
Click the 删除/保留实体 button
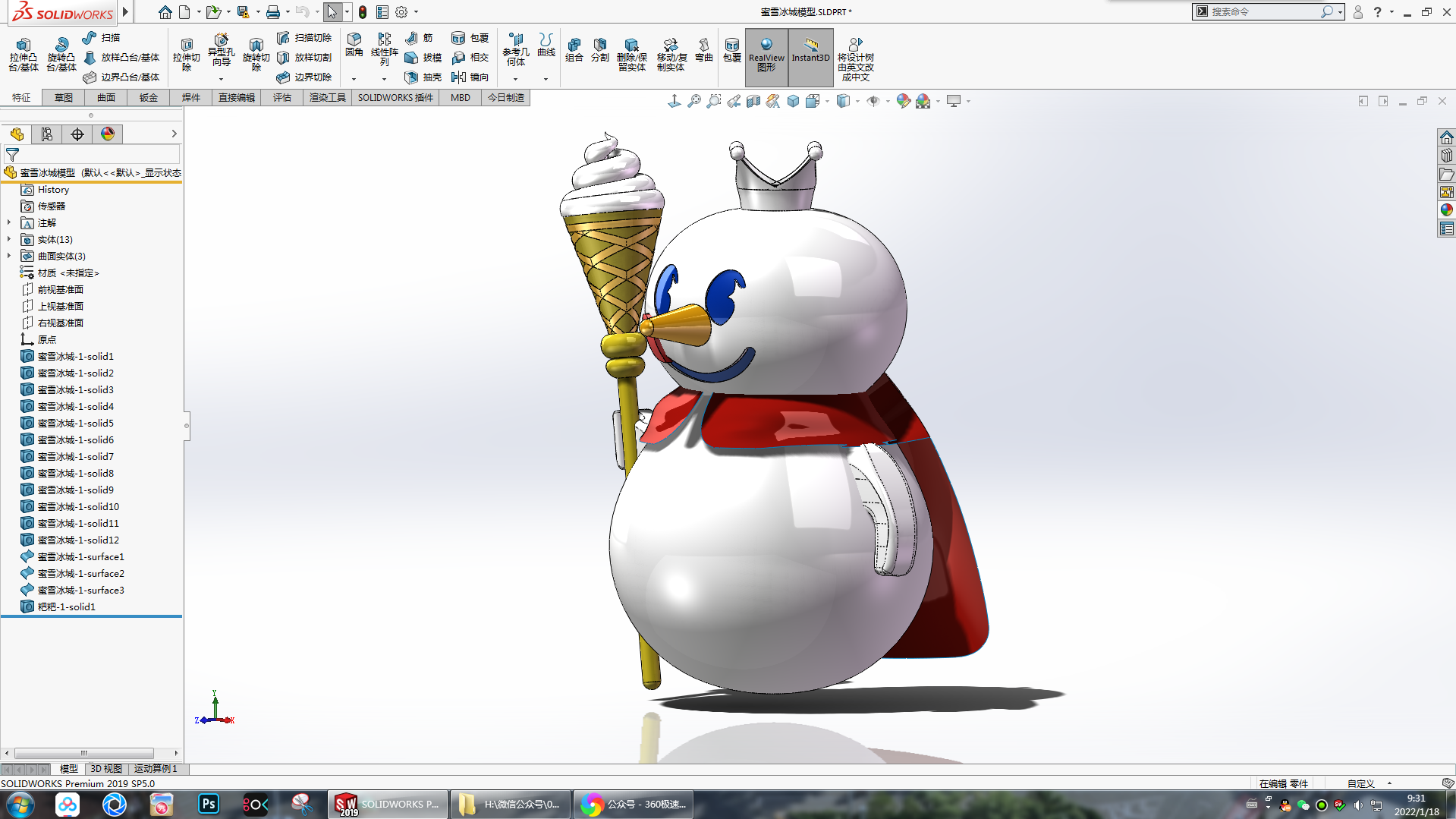click(631, 55)
